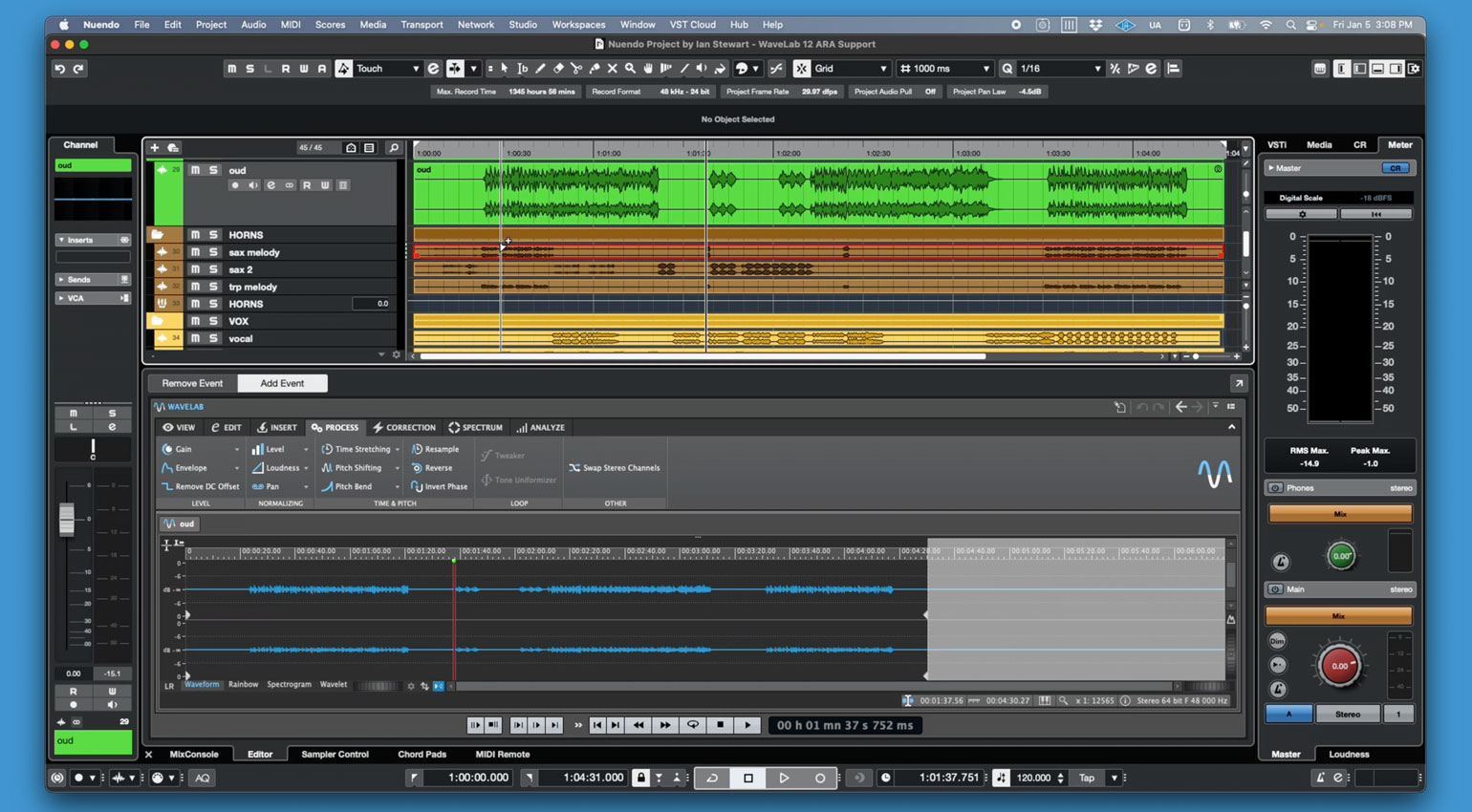The image size is (1472, 812).
Task: Switch to the WaveLab ANALYZE tab
Action: 541,428
